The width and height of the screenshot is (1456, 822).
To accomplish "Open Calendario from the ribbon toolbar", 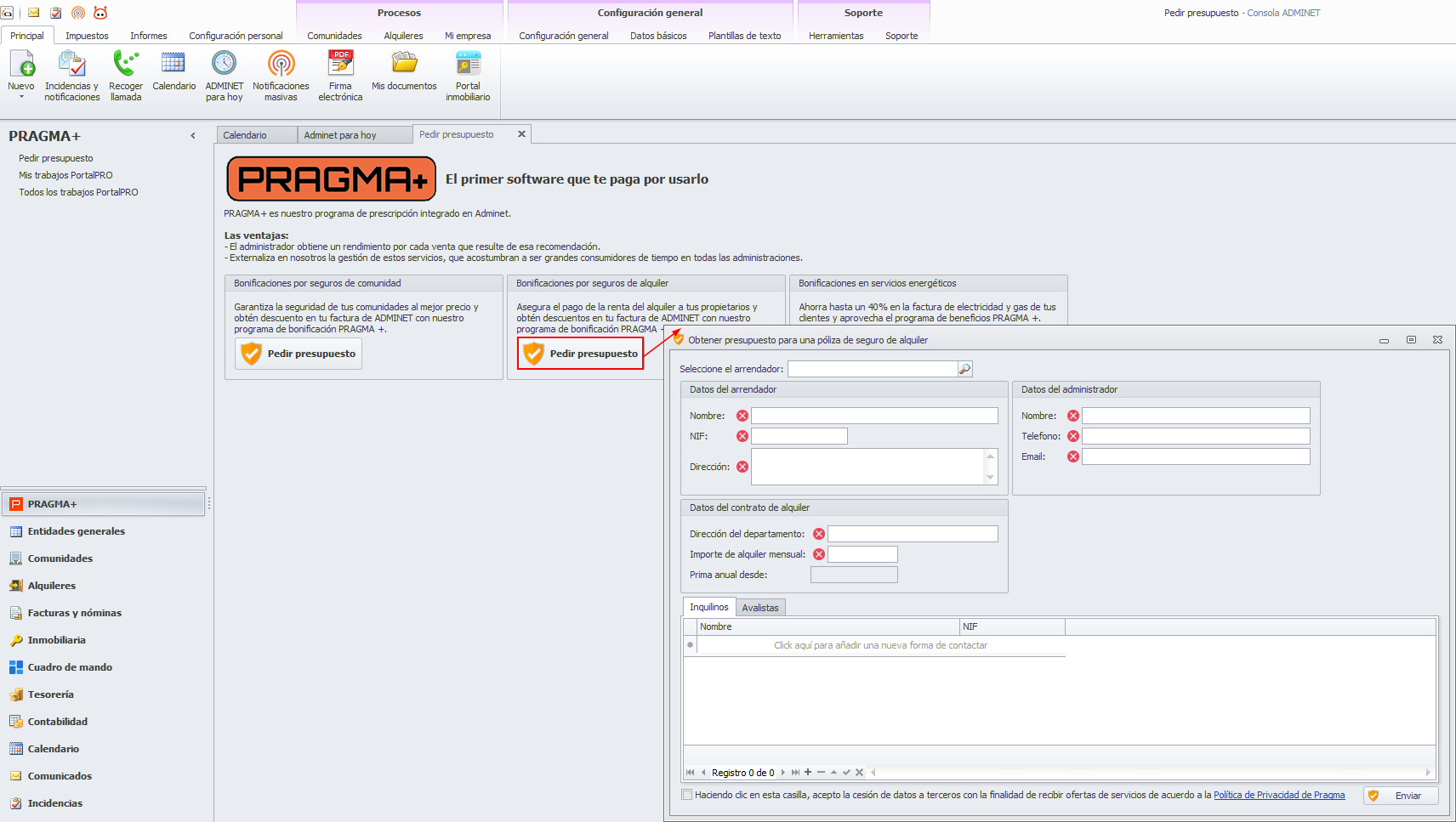I will pos(174,71).
